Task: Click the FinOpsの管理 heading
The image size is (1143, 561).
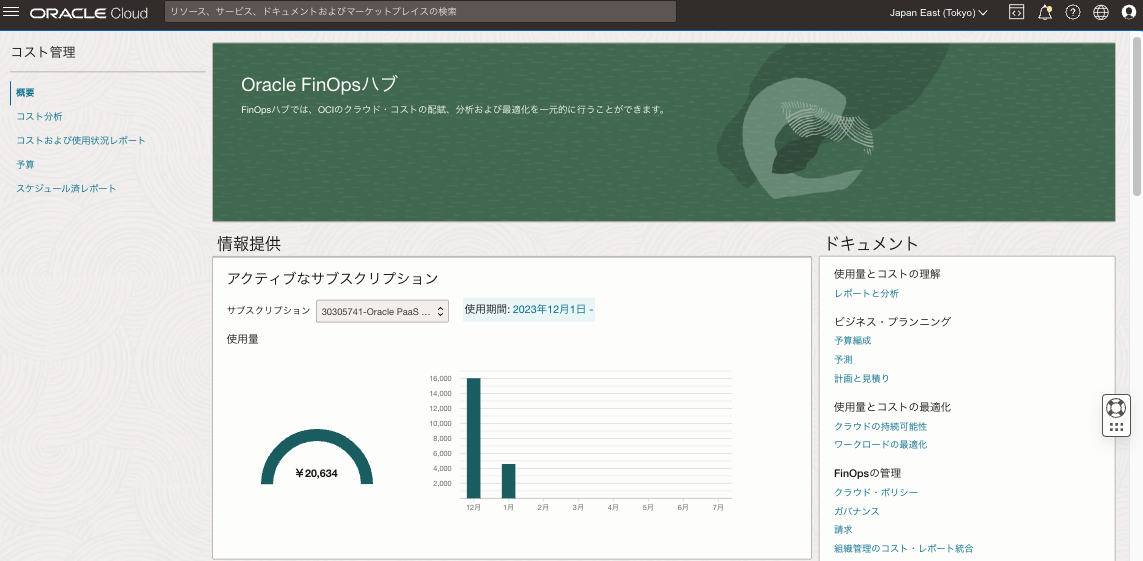Action: coord(867,473)
